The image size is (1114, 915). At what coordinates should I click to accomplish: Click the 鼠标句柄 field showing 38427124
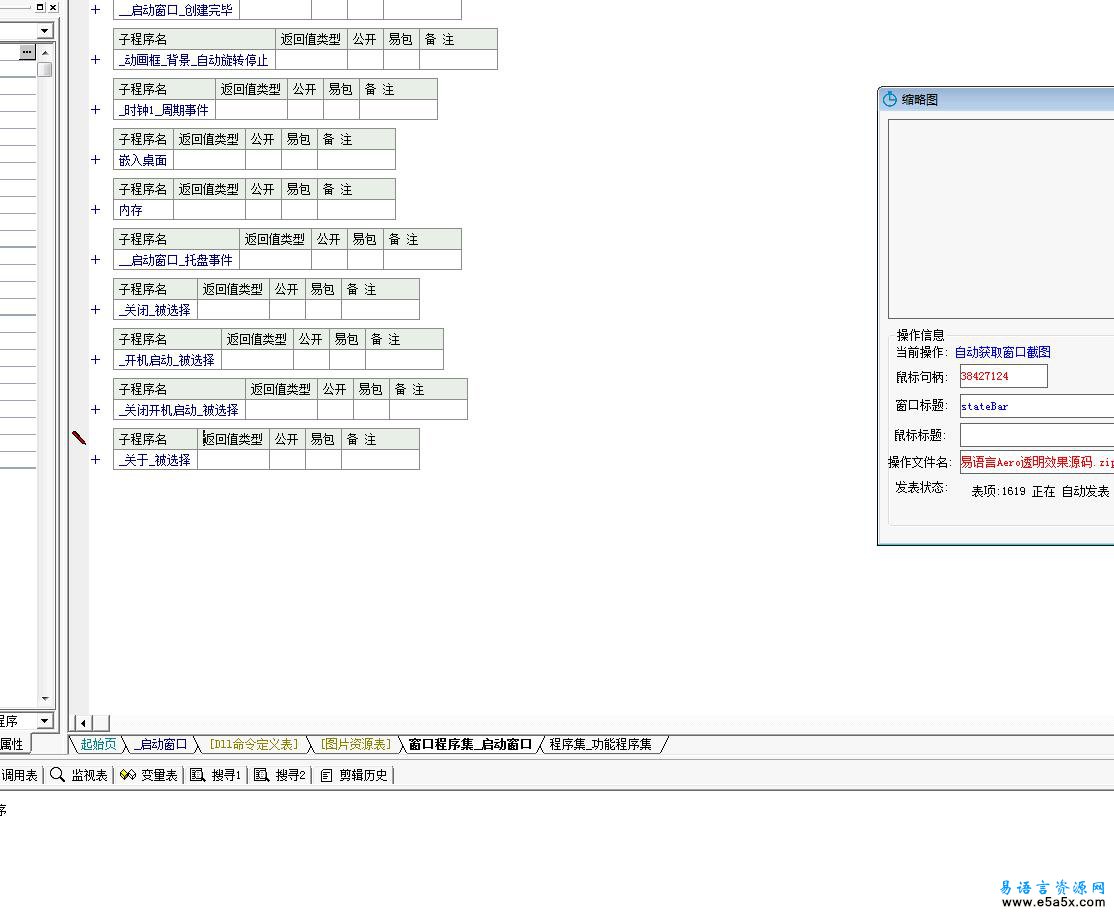[x=1003, y=376]
